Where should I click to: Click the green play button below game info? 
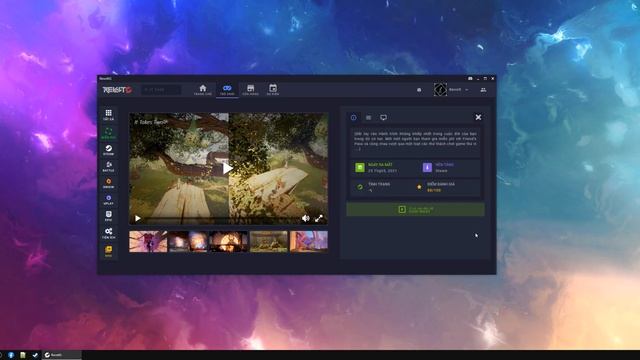point(416,209)
